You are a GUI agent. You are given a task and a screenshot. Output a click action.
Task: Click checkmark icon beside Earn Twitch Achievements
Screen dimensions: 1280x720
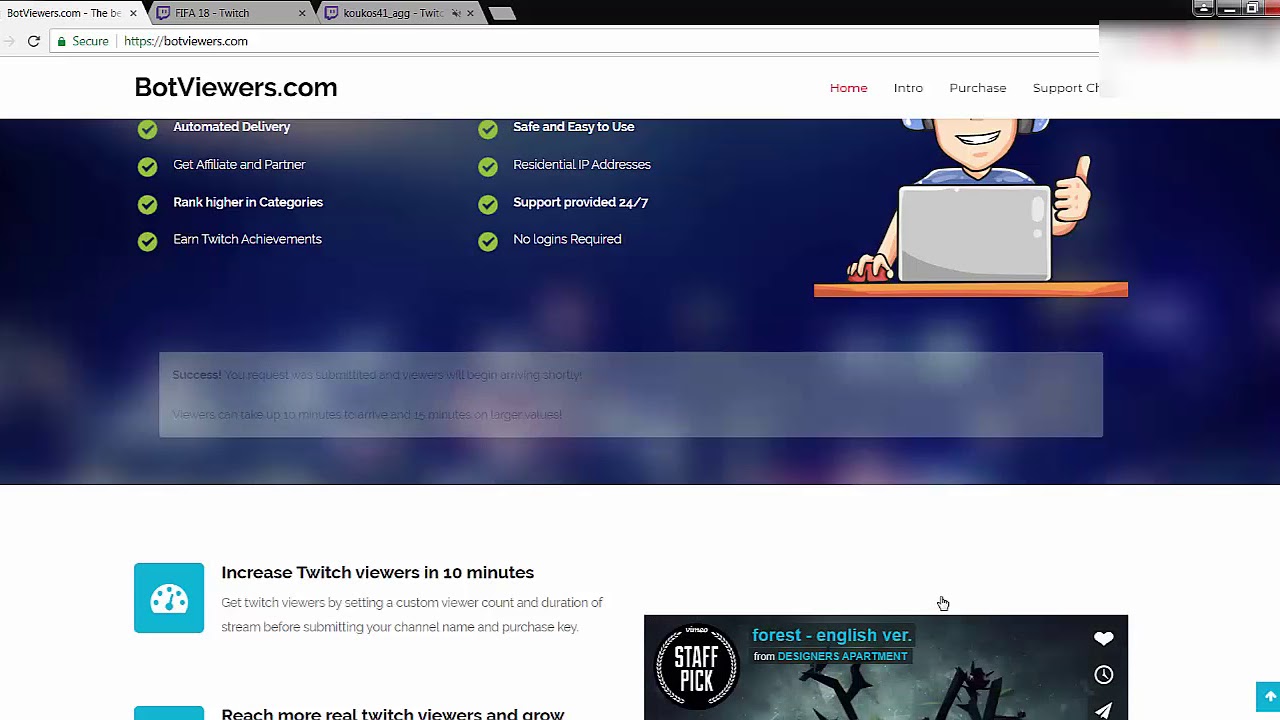coord(147,241)
